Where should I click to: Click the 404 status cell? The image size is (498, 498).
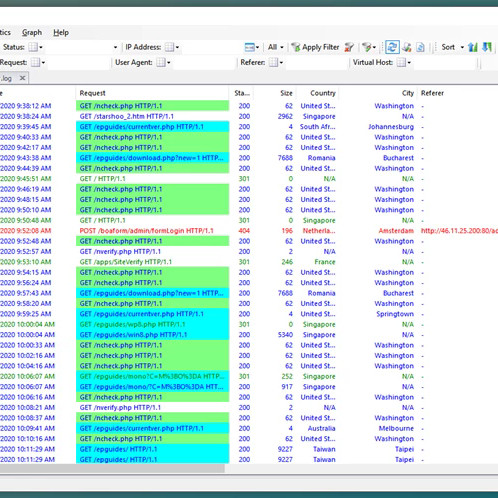click(244, 231)
